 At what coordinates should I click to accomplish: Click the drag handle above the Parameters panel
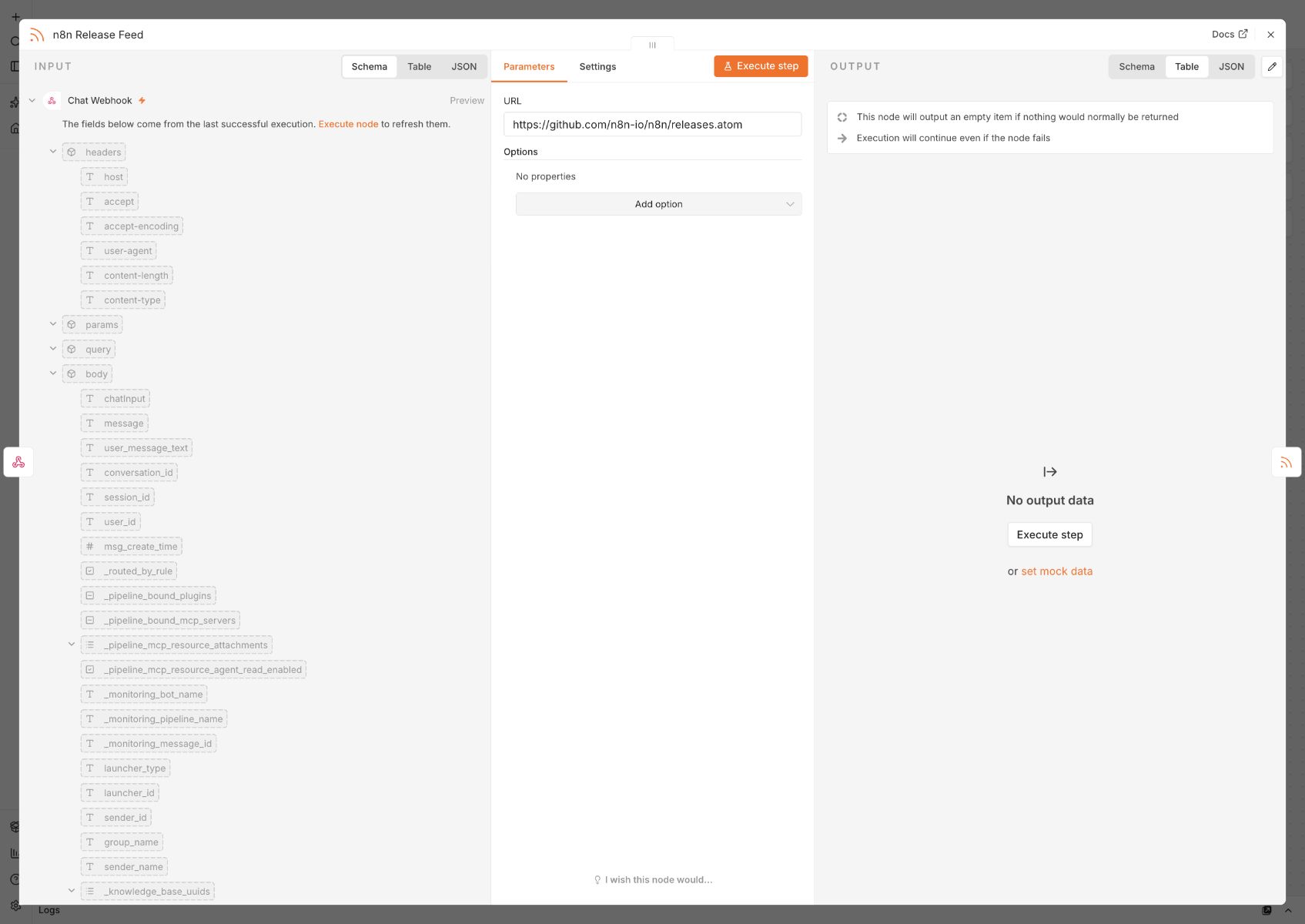point(652,45)
